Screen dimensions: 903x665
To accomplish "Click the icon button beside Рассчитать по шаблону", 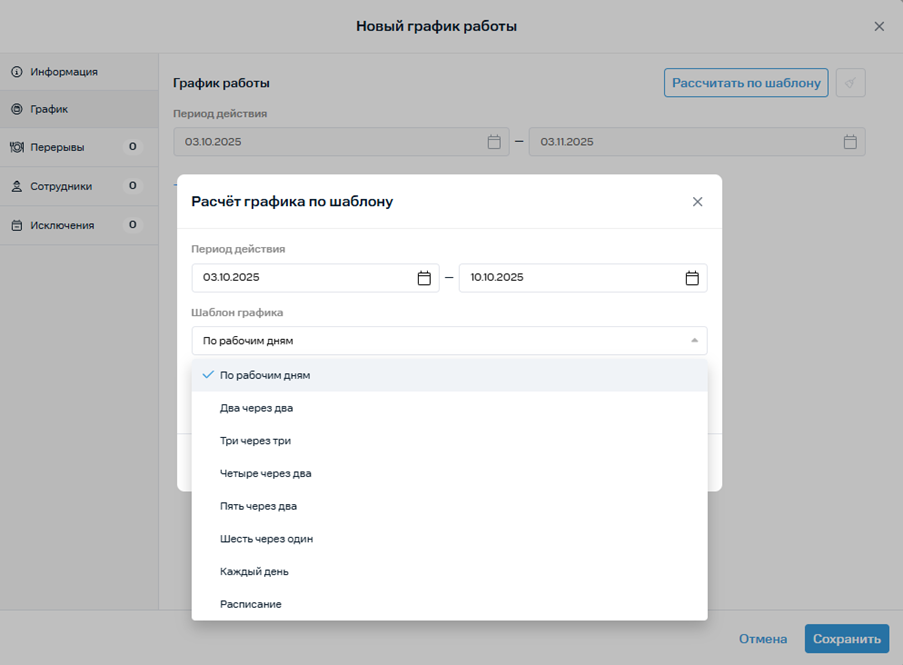I will point(850,83).
